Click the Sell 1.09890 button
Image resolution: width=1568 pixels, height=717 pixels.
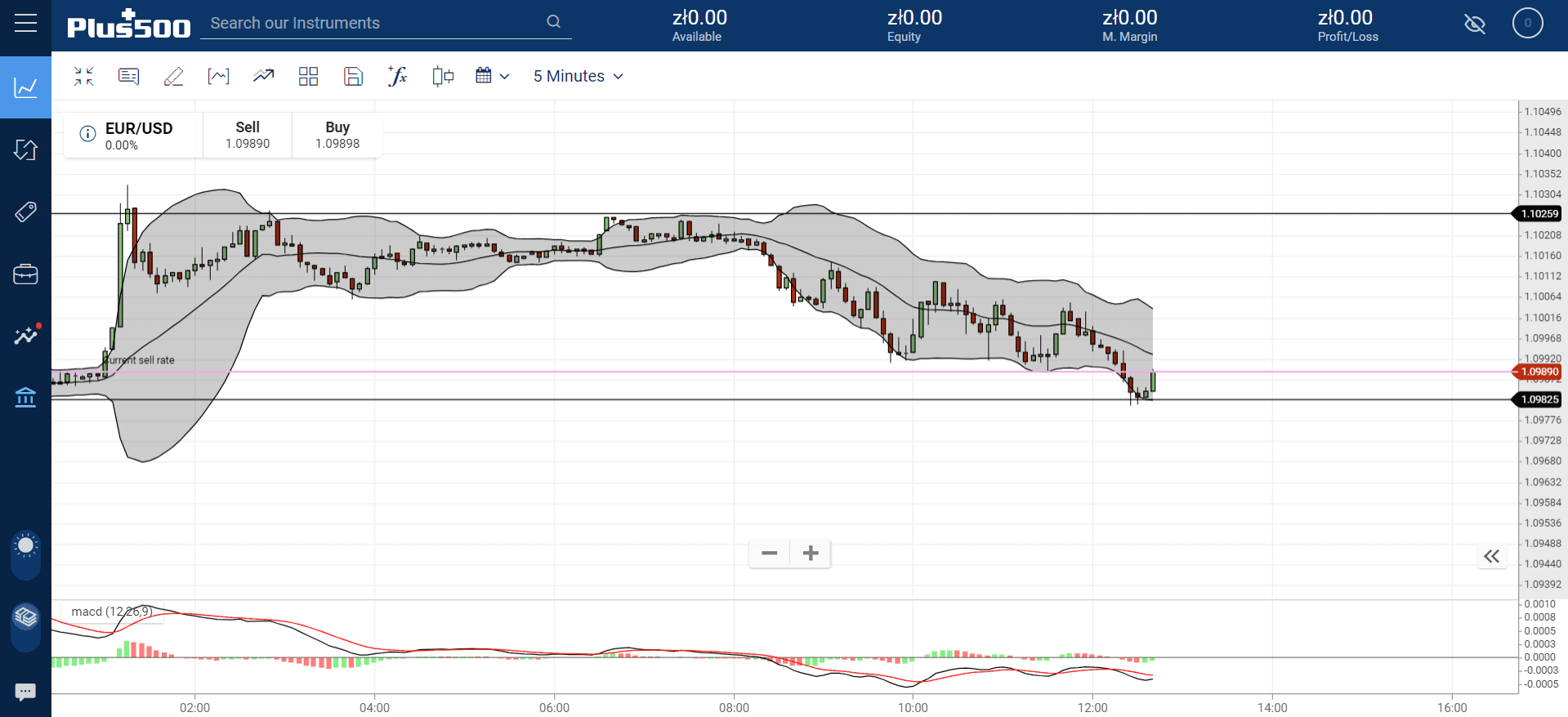tap(248, 135)
